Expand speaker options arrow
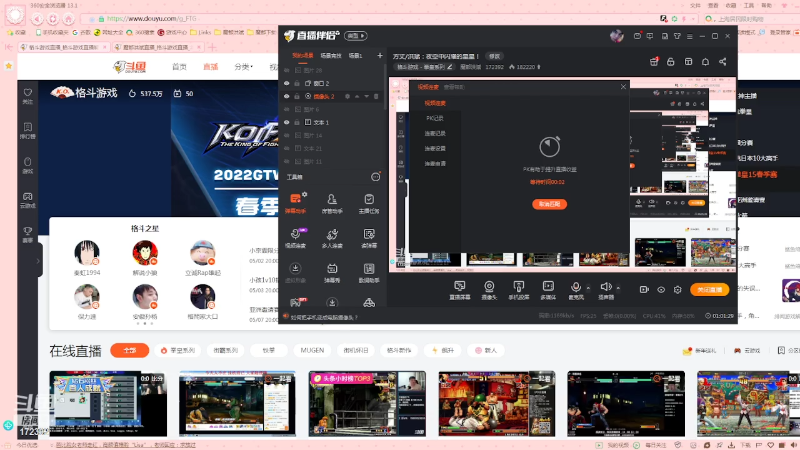Viewport: 800px width, 450px height. coord(618,287)
